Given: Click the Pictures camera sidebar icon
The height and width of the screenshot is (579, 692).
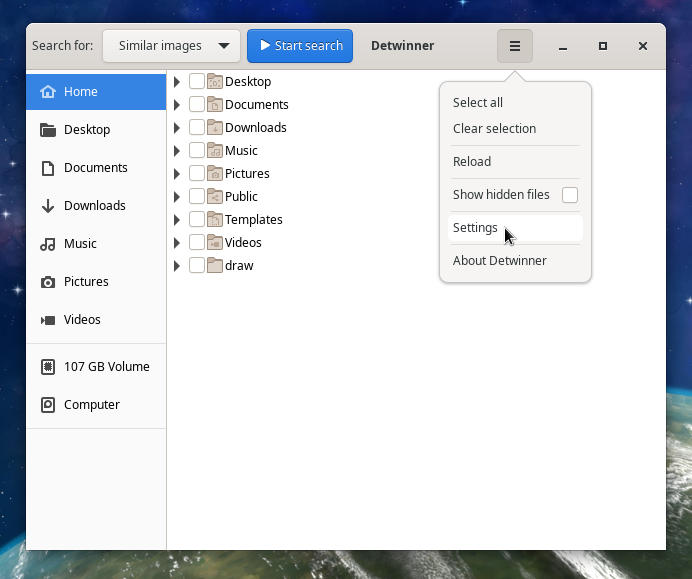Looking at the screenshot, I should pos(47,282).
